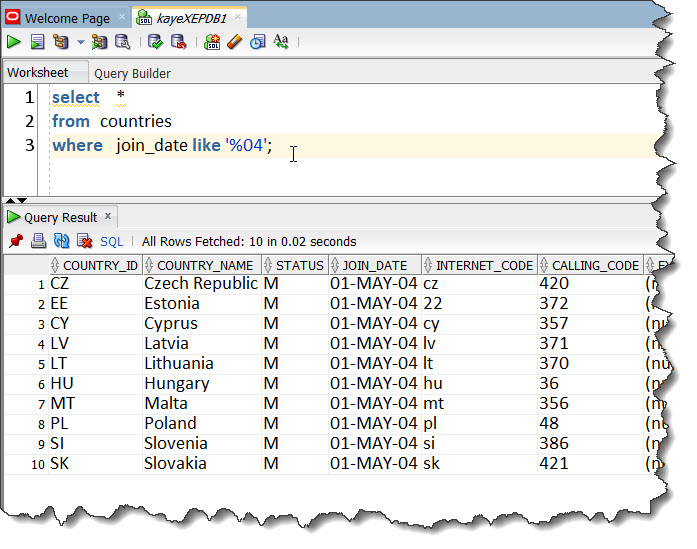Click the 'Cyprus' cell
This screenshot has height=549, width=697.
click(x=201, y=324)
